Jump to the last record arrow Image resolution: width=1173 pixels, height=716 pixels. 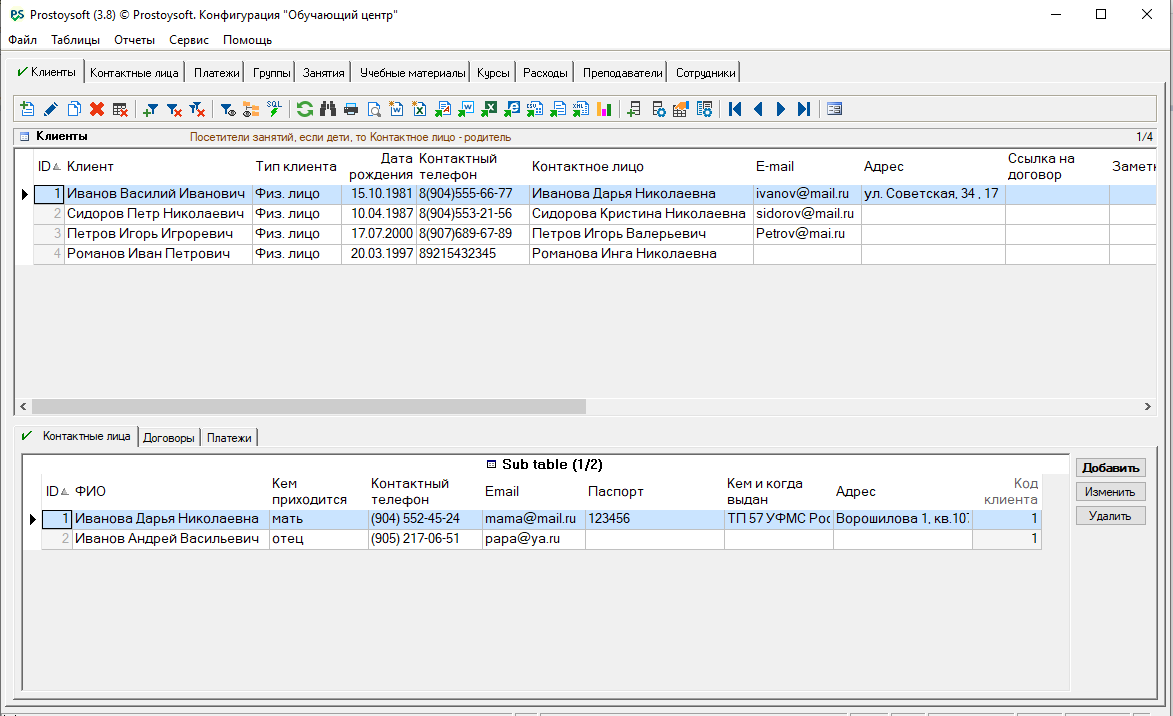click(804, 109)
